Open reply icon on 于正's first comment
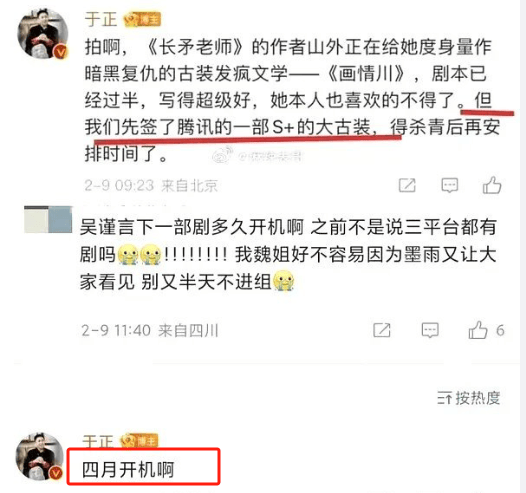This screenshot has width=526, height=493. (x=450, y=185)
